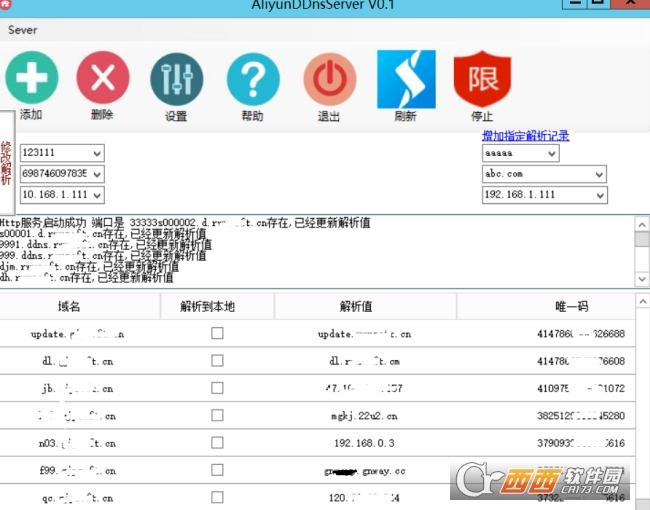
Task: Open 设置 (settings) sliders icon
Action: coord(177,79)
